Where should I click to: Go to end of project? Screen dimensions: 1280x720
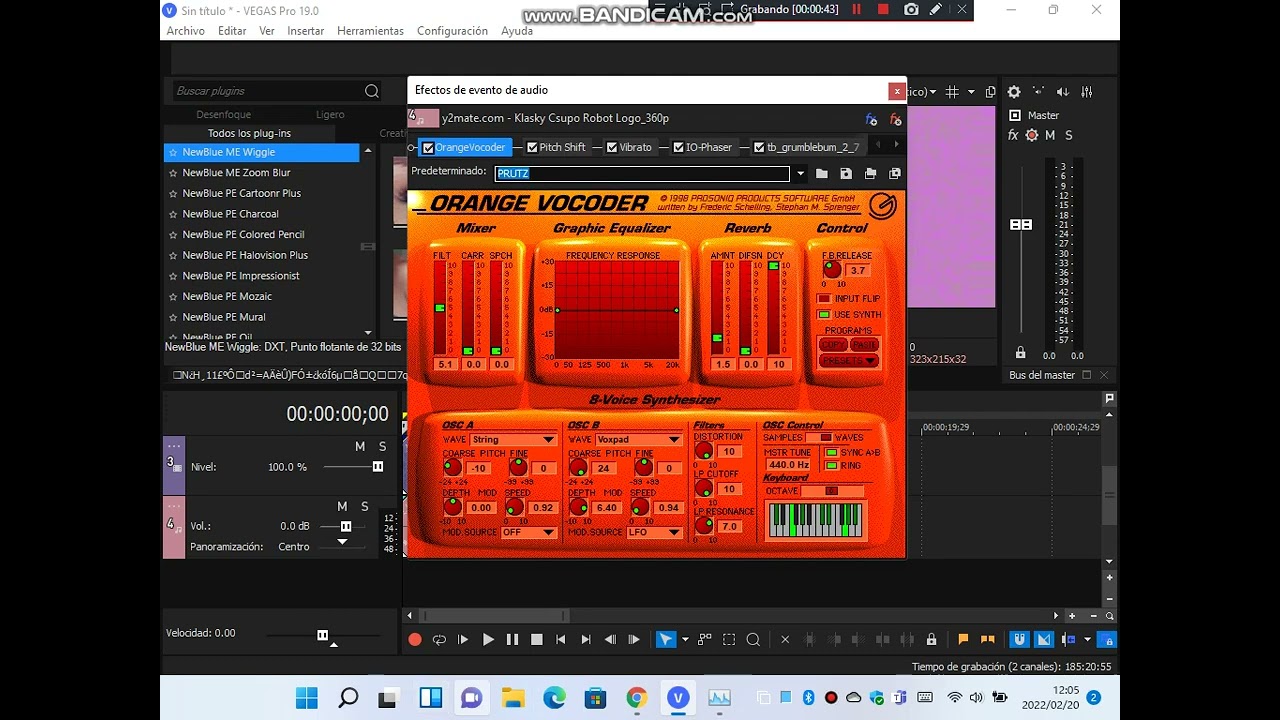586,640
